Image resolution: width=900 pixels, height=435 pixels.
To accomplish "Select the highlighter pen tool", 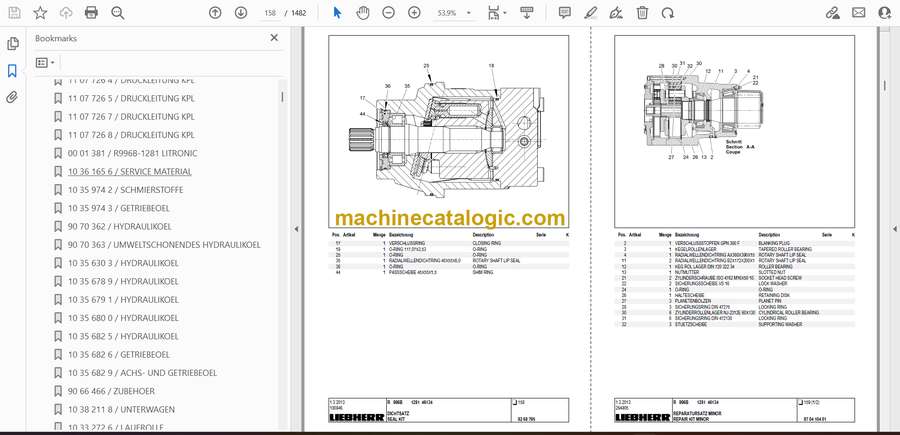I will click(591, 13).
